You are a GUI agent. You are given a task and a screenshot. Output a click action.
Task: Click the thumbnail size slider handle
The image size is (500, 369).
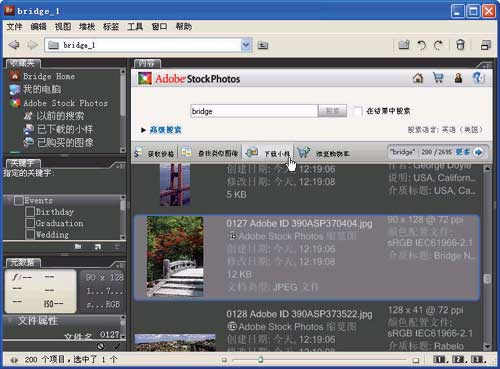coord(260,359)
